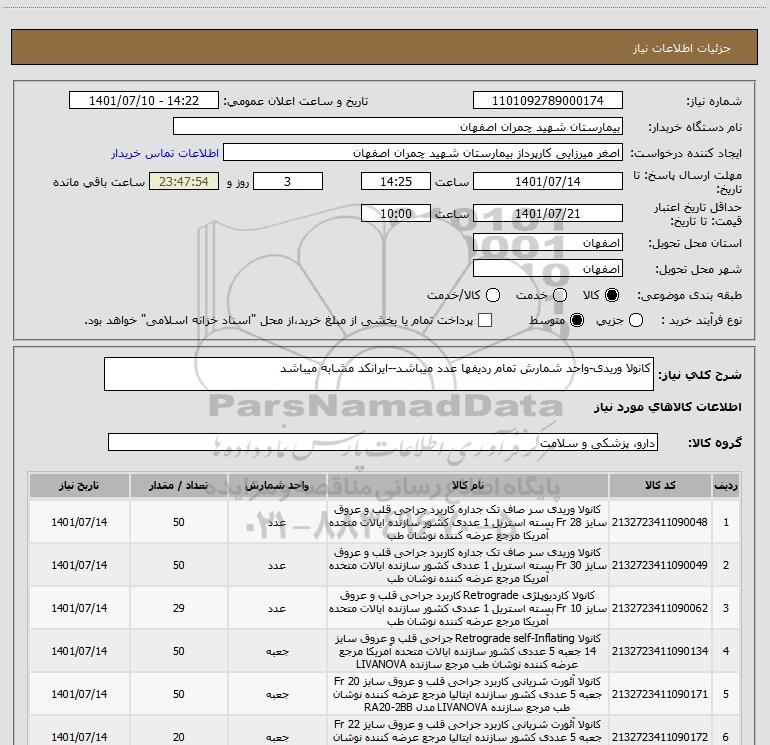Click the delivery city field اصفهان
The width and height of the screenshot is (770, 745).
click(548, 268)
